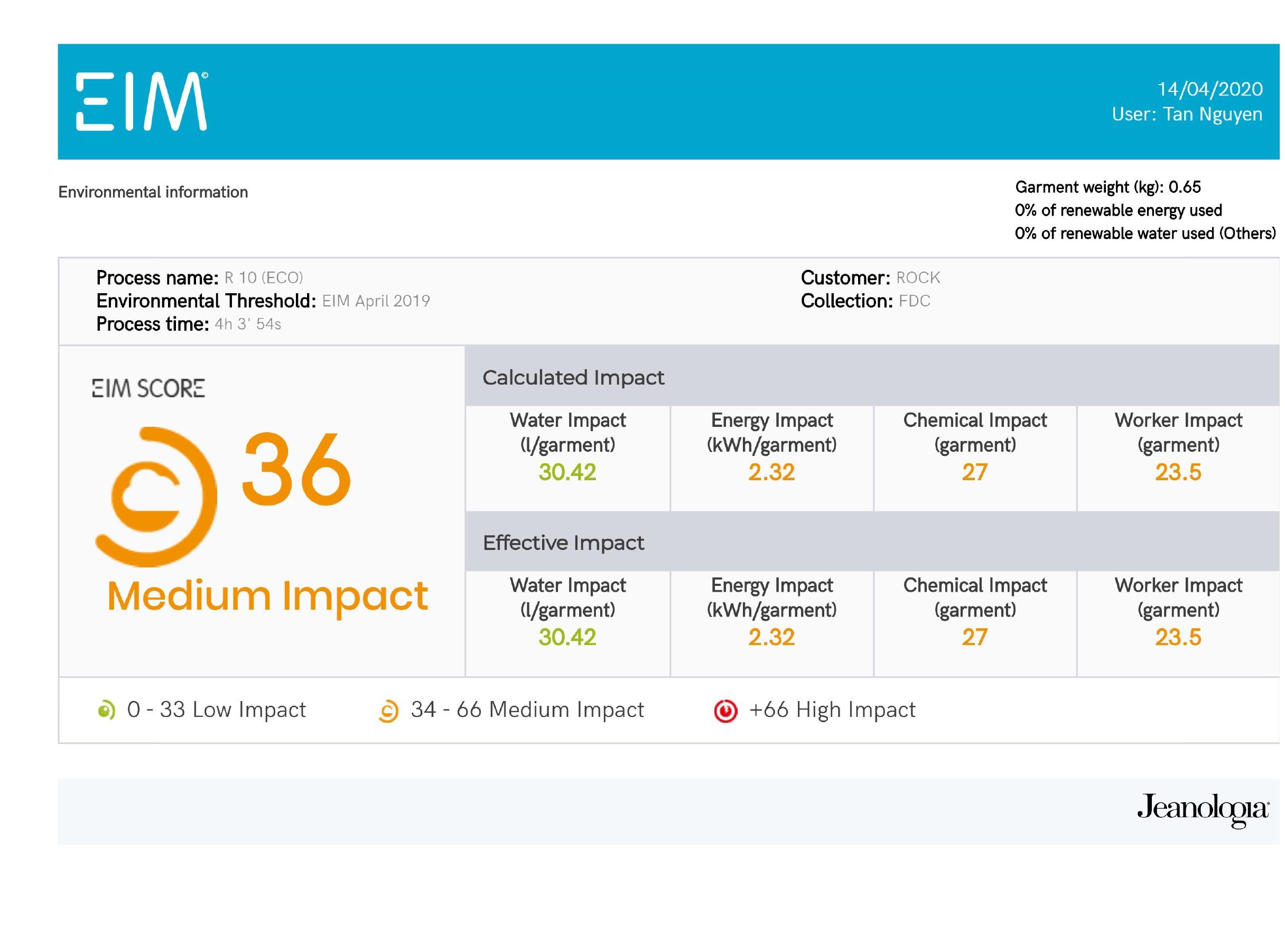This screenshot has height=952, width=1285.
Task: Click the Effective Worker Impact (garment) label
Action: tap(1178, 598)
